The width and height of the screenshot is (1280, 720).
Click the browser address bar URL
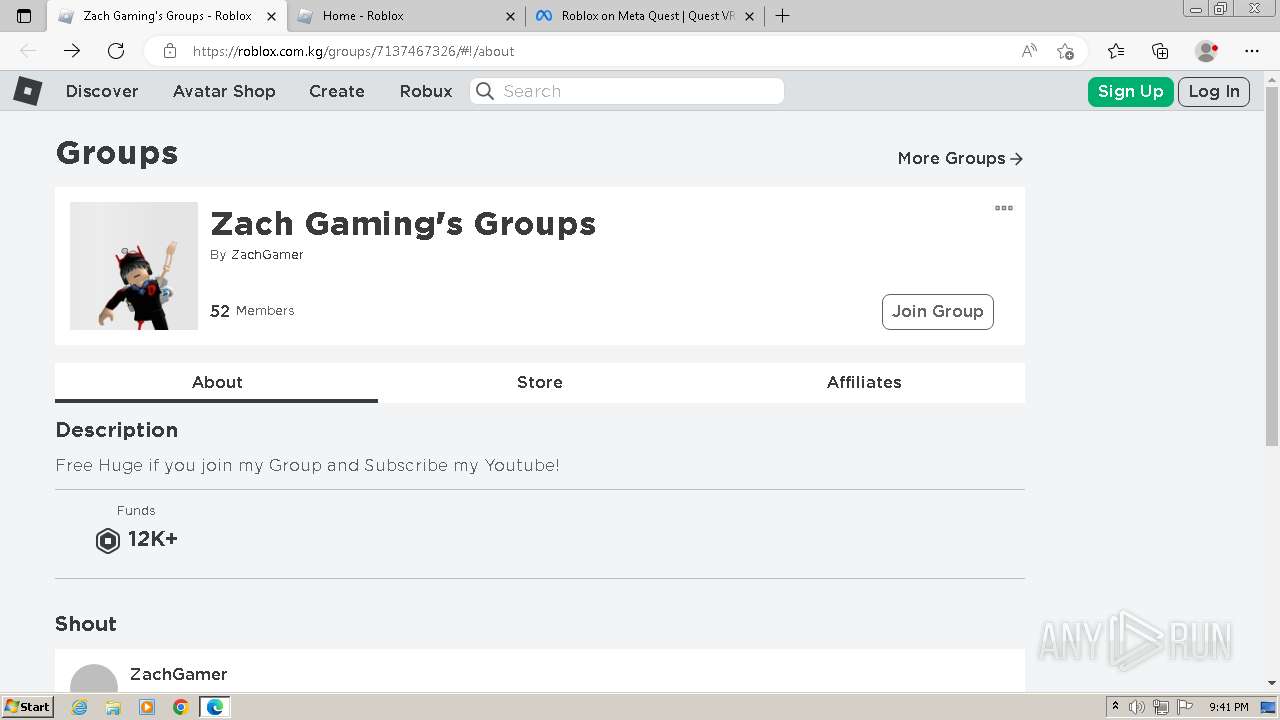click(353, 51)
